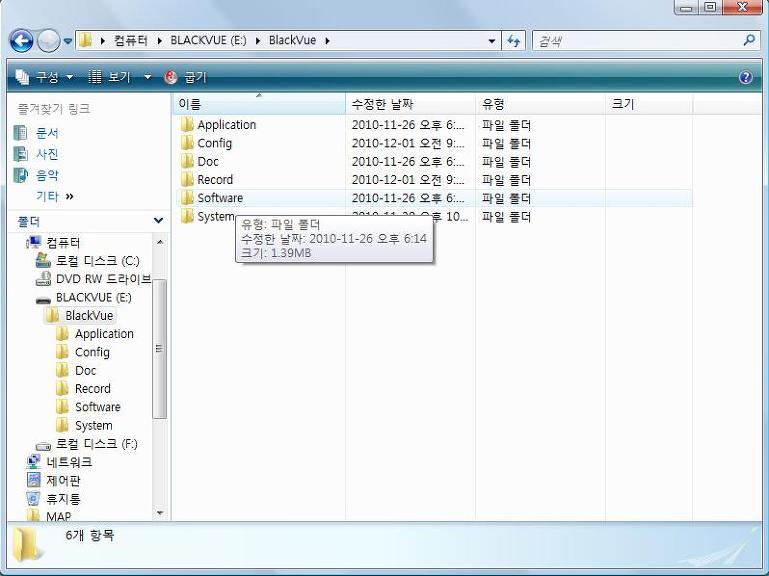769x576 pixels.
Task: Click the refresh button beside address bar
Action: [x=513, y=41]
